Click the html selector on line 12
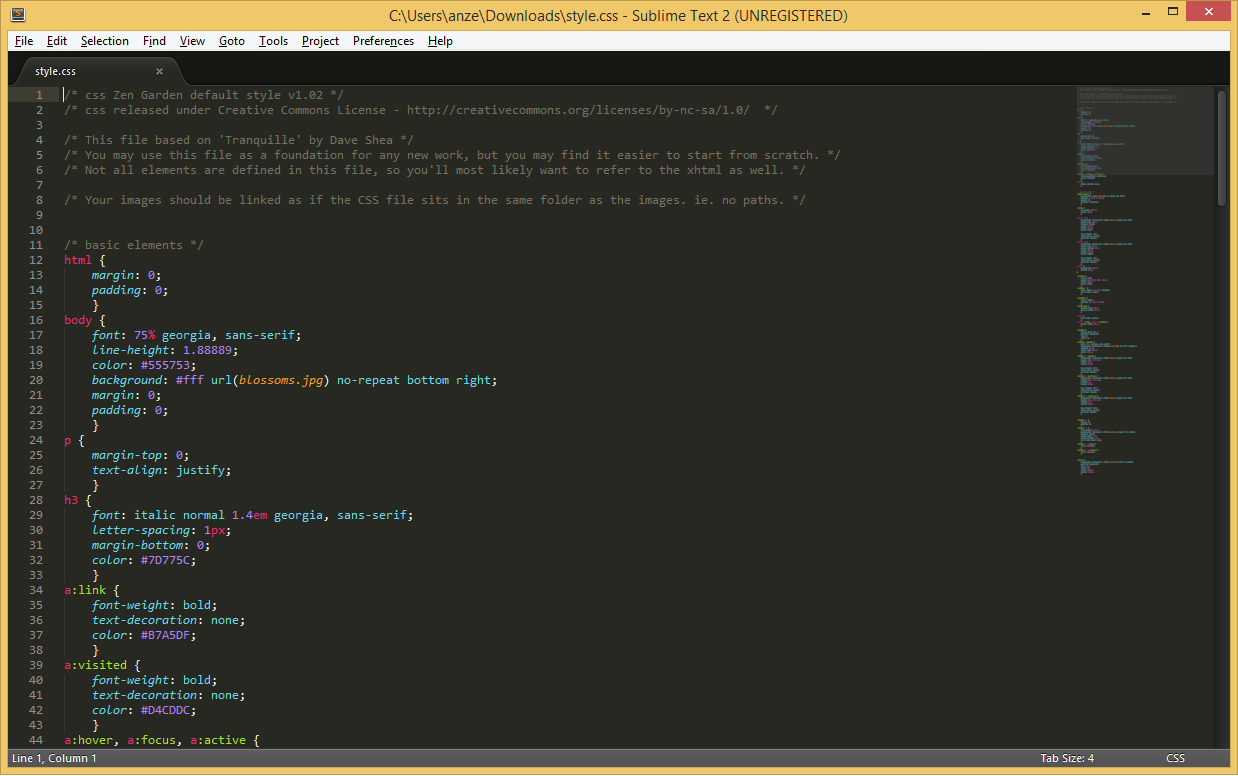Image resolution: width=1238 pixels, height=776 pixels. pyautogui.click(x=78, y=260)
